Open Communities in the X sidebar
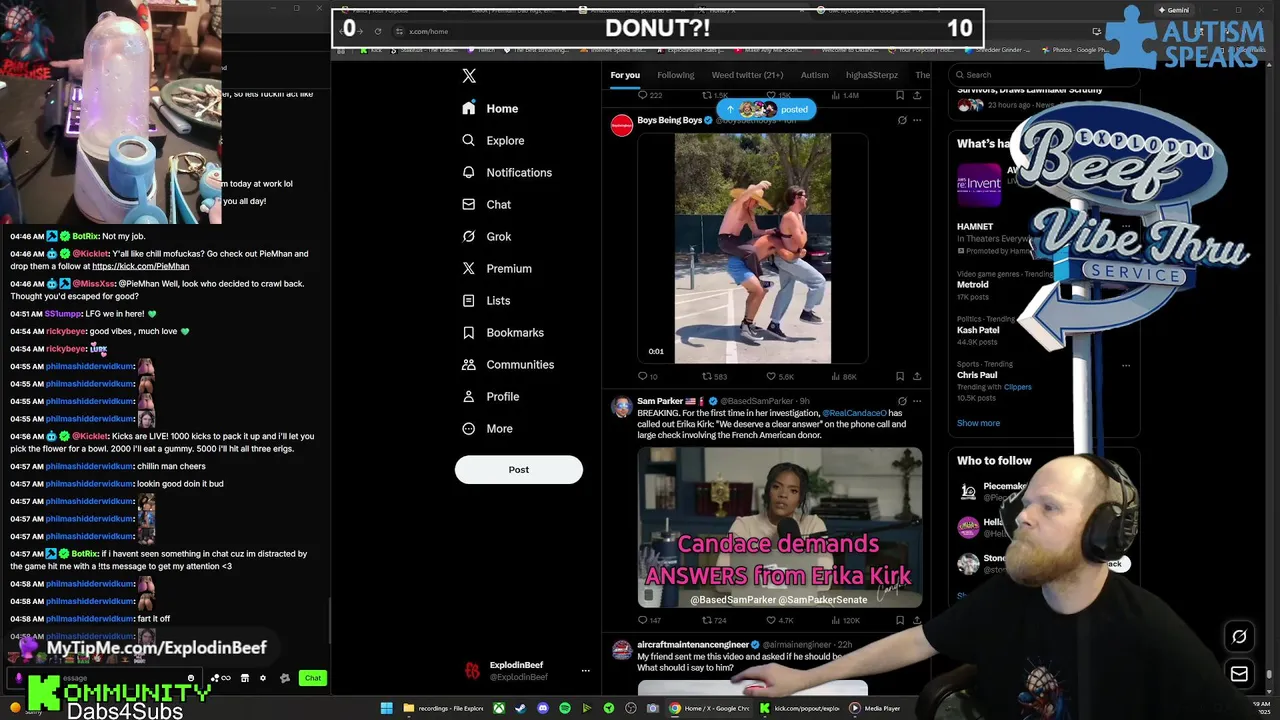The width and height of the screenshot is (1280, 720). pos(508,364)
